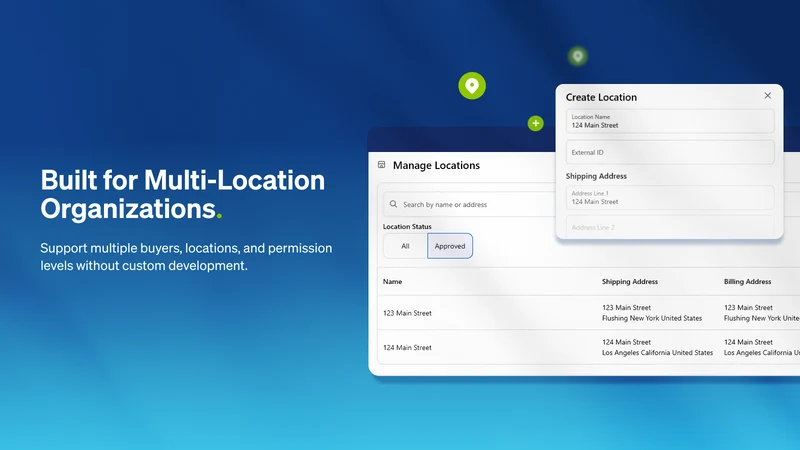This screenshot has height=450, width=800.
Task: Click the Shipping Address section label in dialog
Action: pyautogui.click(x=596, y=176)
